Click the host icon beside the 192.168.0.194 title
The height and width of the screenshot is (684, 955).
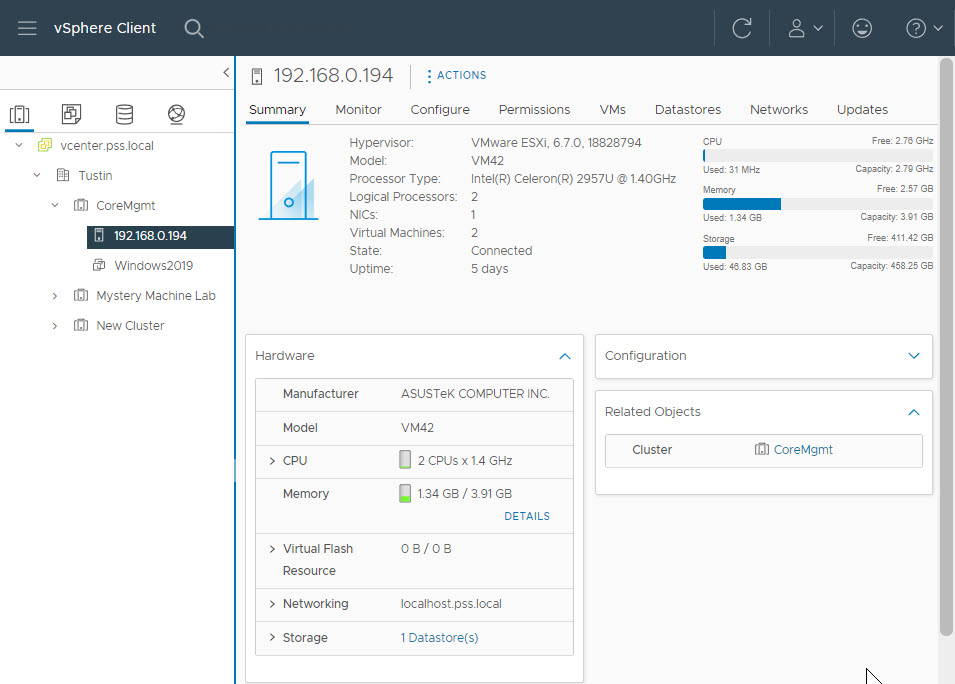coord(256,76)
